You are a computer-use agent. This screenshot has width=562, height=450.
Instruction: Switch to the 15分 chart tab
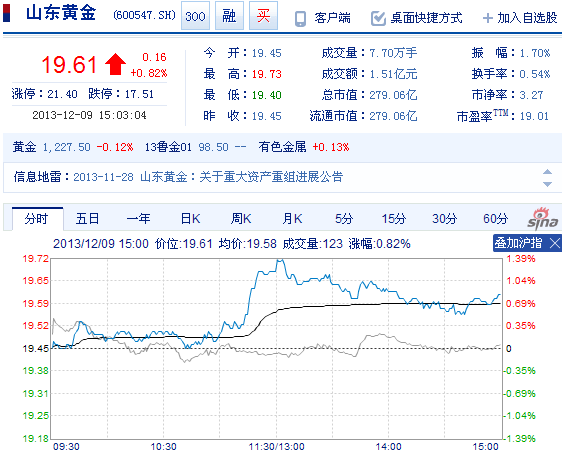pyautogui.click(x=394, y=219)
